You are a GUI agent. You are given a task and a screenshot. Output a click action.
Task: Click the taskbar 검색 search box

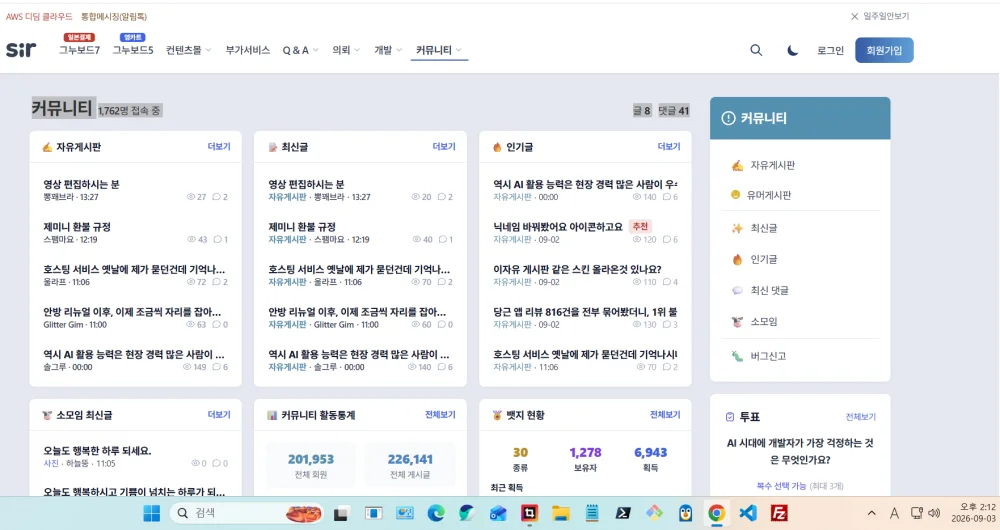pos(247,513)
